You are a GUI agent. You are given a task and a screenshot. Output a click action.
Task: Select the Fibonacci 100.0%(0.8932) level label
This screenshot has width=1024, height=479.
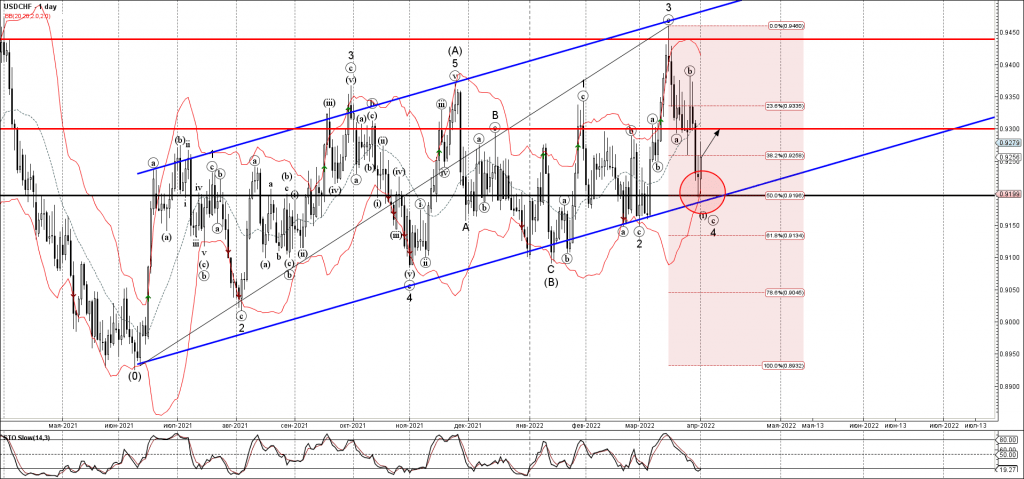785,365
